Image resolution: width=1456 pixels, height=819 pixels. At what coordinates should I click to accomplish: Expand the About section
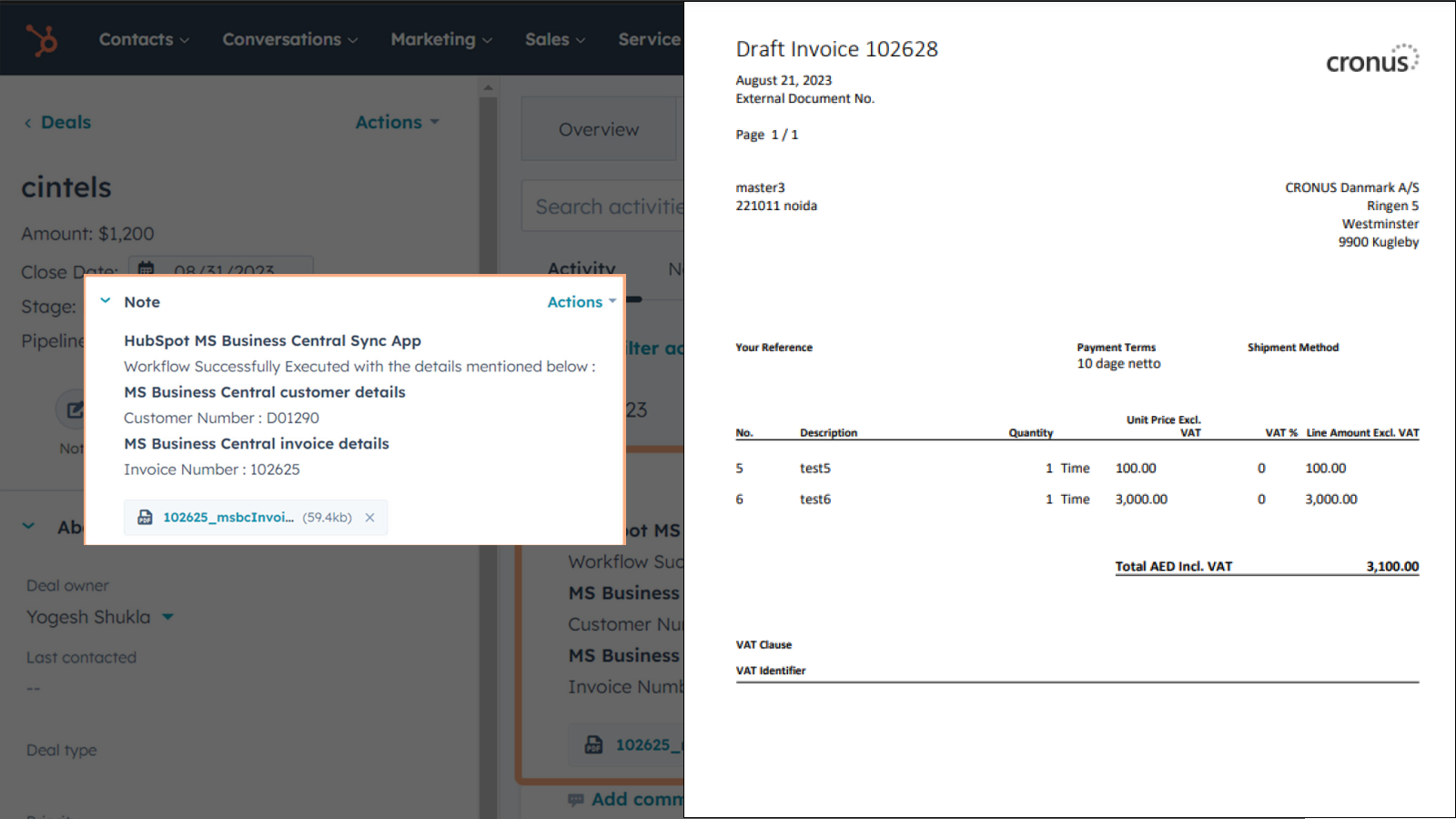[28, 526]
